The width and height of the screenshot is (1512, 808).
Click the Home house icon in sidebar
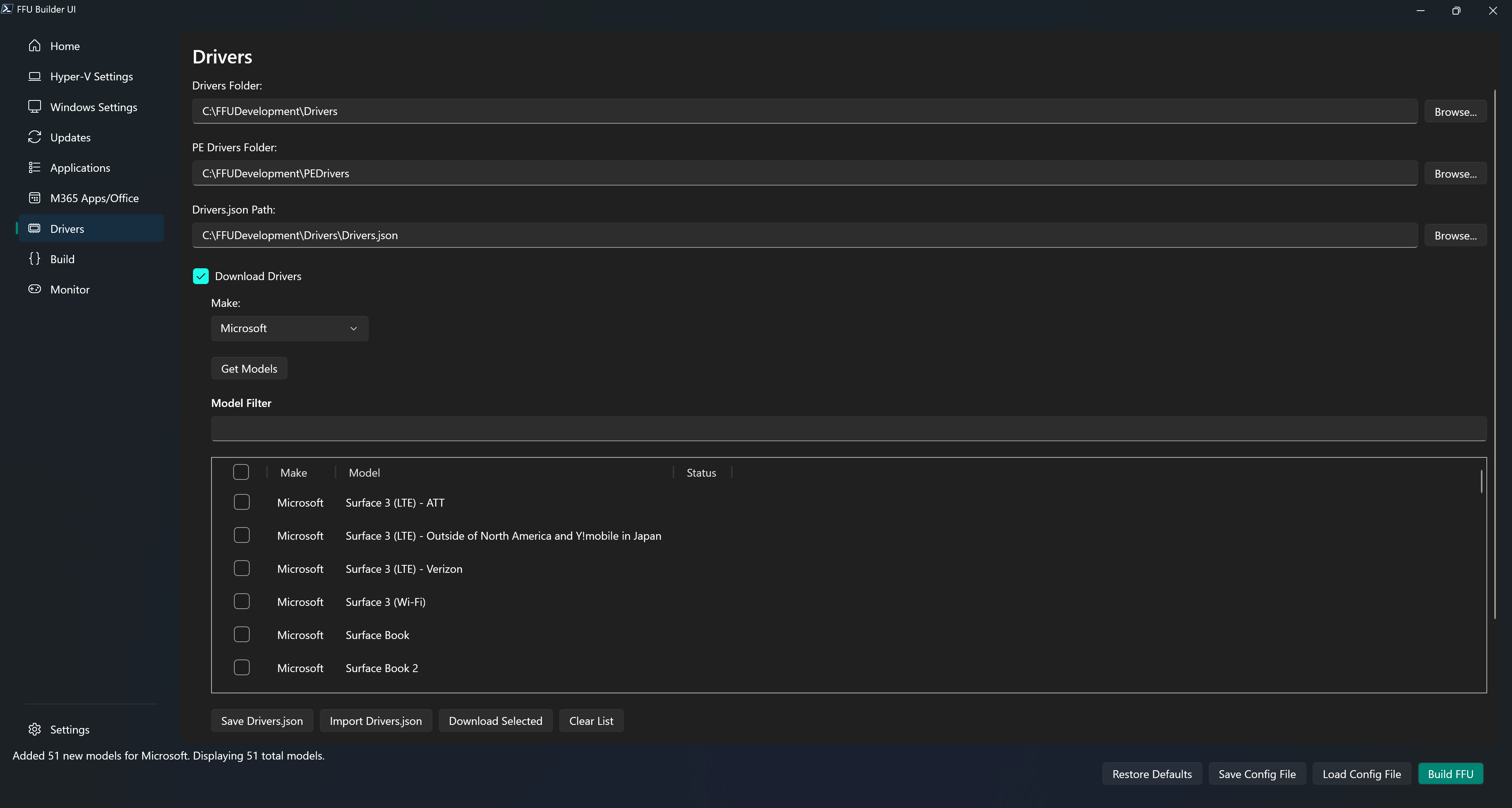35,46
